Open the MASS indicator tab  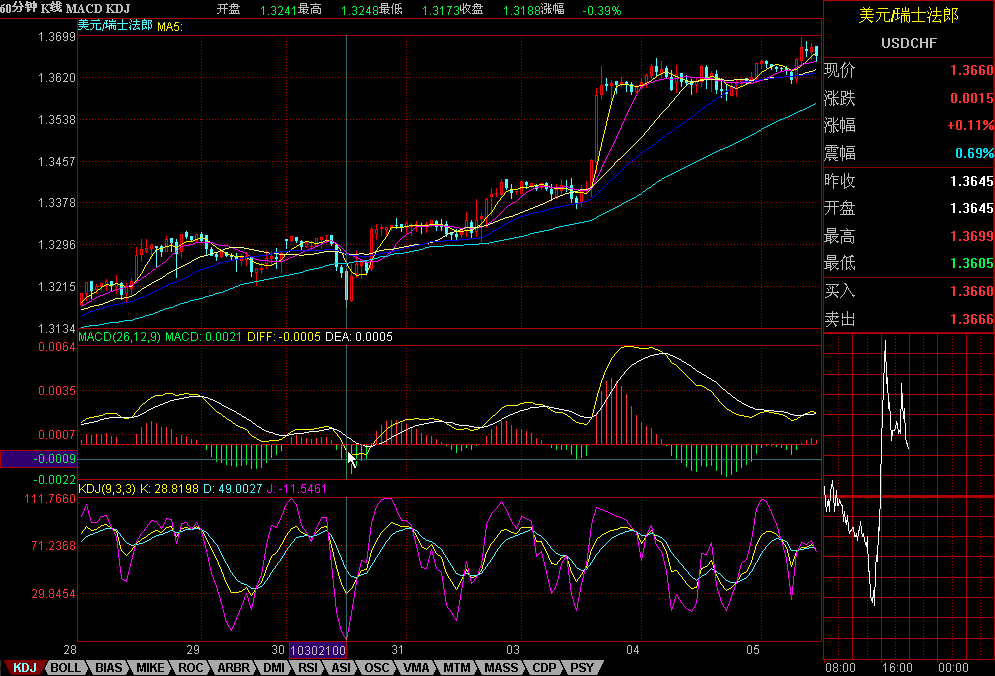point(501,667)
